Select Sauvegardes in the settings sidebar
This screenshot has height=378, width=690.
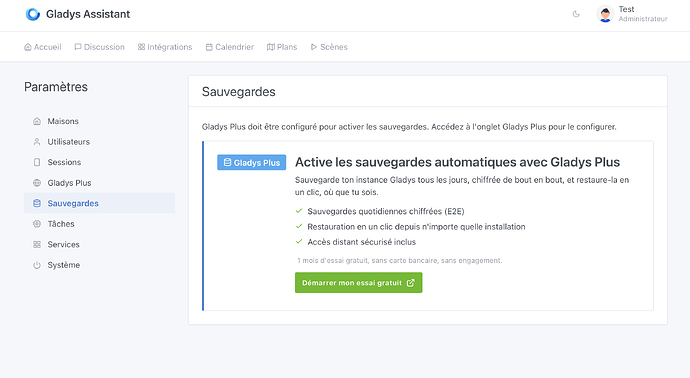coord(99,203)
